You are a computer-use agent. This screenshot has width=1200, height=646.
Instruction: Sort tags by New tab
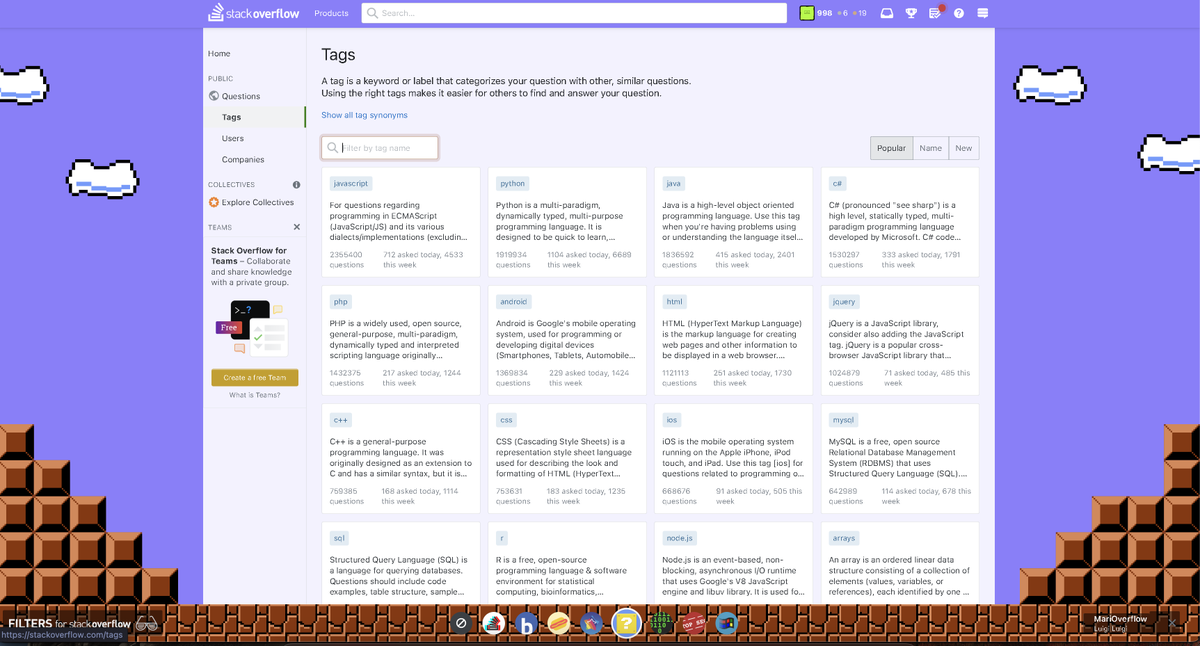(x=964, y=148)
